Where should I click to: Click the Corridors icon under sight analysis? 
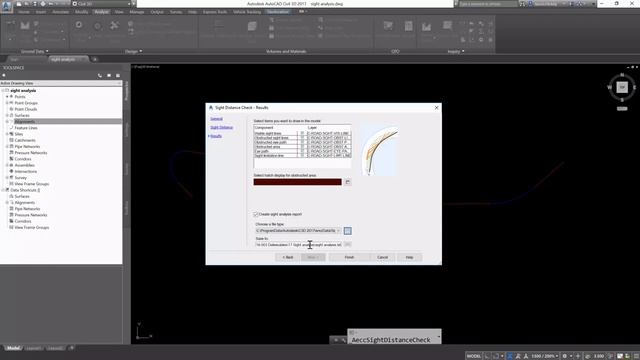pos(11,159)
